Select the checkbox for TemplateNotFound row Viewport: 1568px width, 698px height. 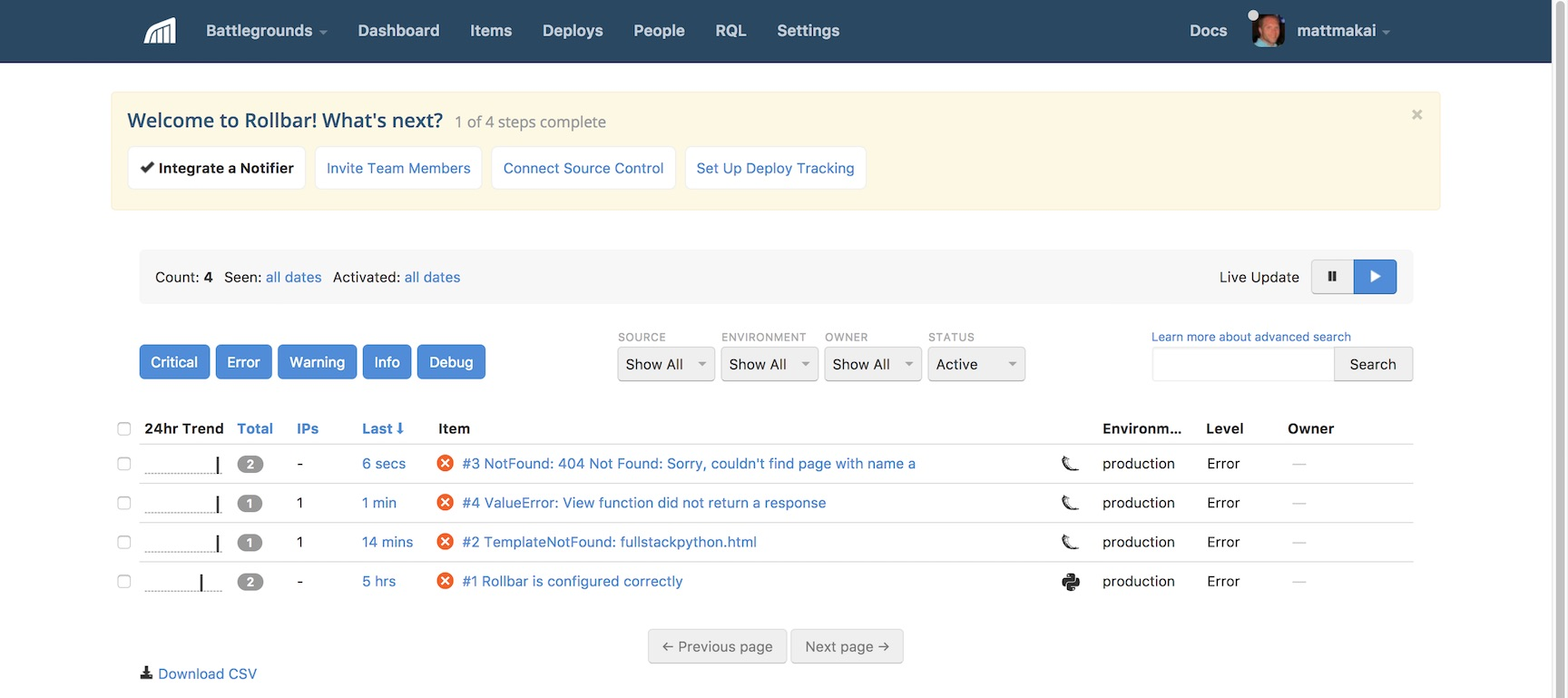tap(124, 543)
